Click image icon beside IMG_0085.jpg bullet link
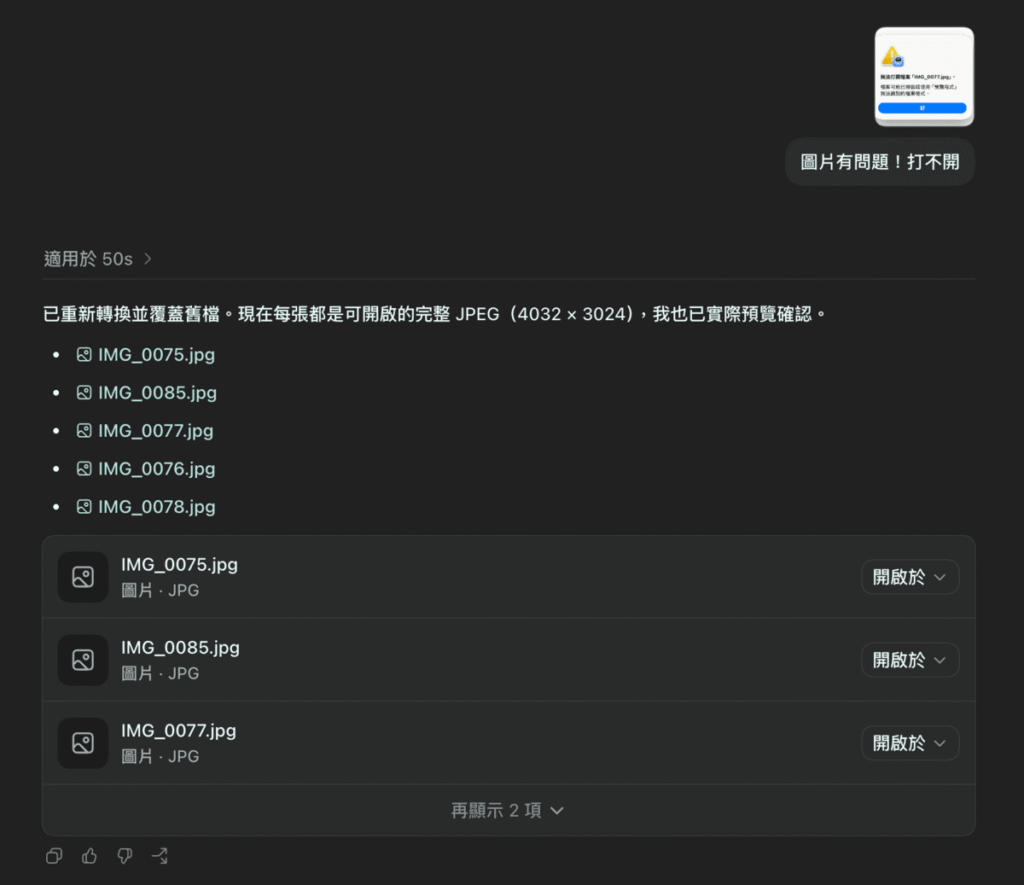This screenshot has width=1024, height=885. [x=84, y=393]
